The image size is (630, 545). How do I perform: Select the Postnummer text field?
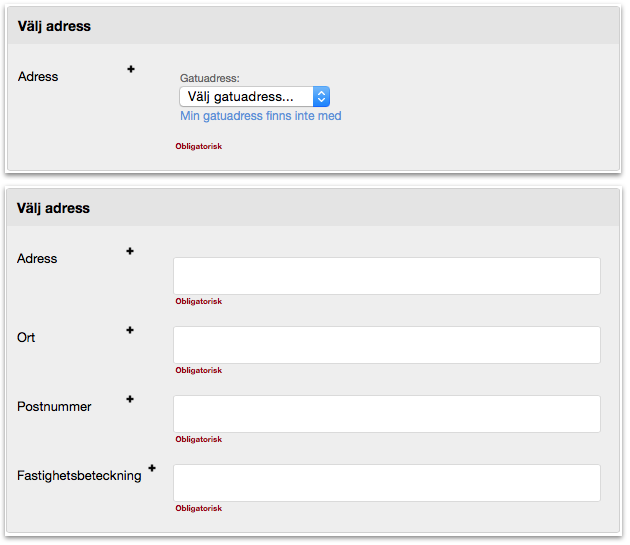point(386,414)
